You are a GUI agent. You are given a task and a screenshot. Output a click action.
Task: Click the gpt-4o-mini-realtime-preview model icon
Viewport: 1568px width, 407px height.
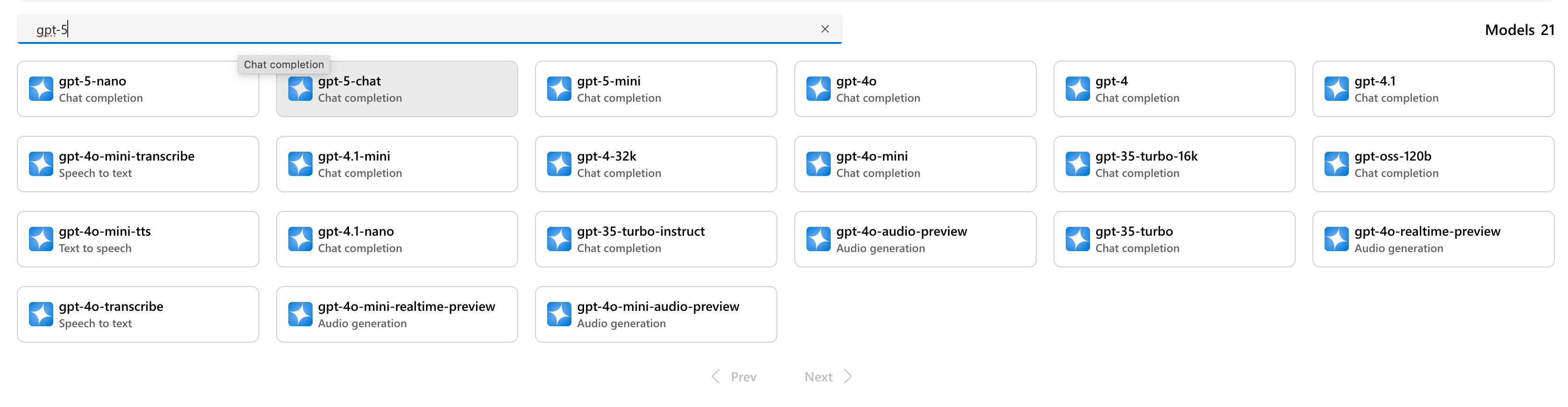(300, 315)
